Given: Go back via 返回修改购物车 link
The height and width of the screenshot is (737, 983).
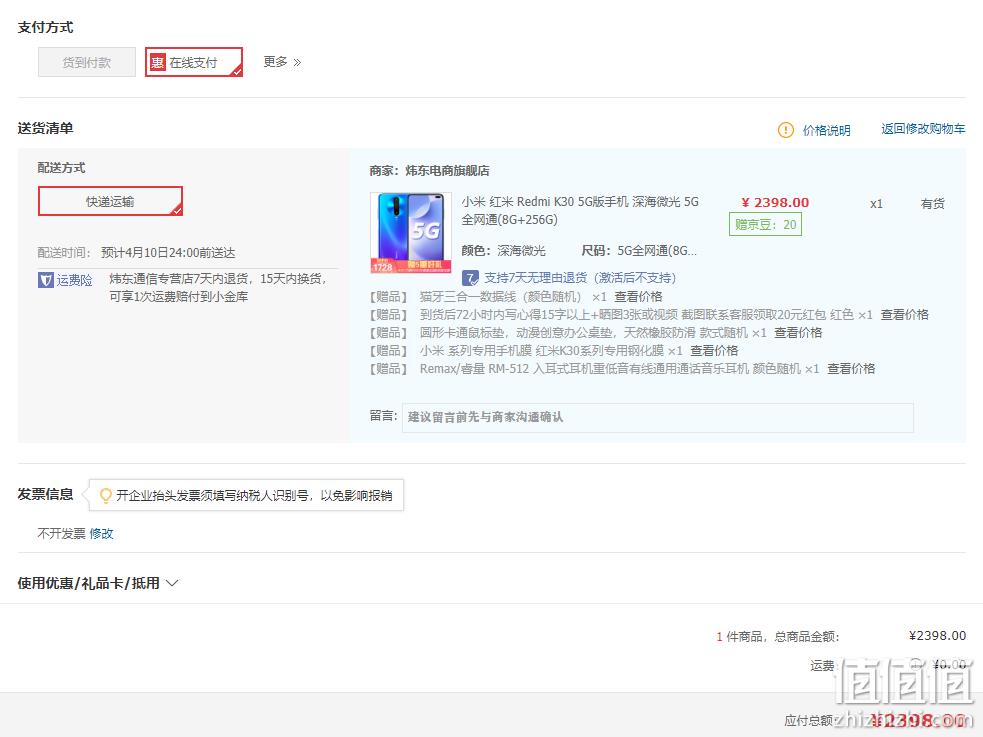Looking at the screenshot, I should pos(923,128).
